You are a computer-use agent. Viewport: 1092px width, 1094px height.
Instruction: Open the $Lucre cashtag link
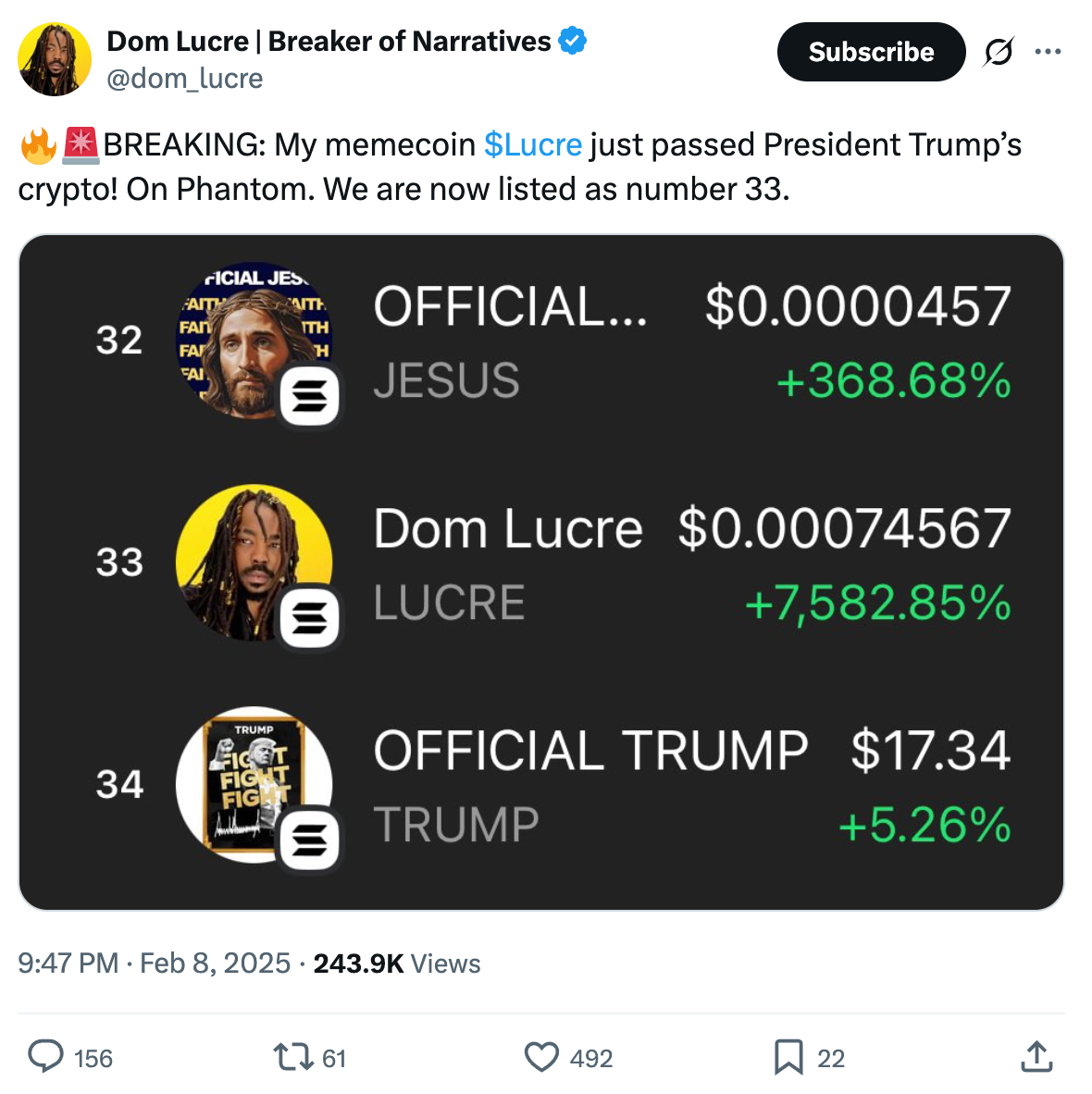click(533, 144)
